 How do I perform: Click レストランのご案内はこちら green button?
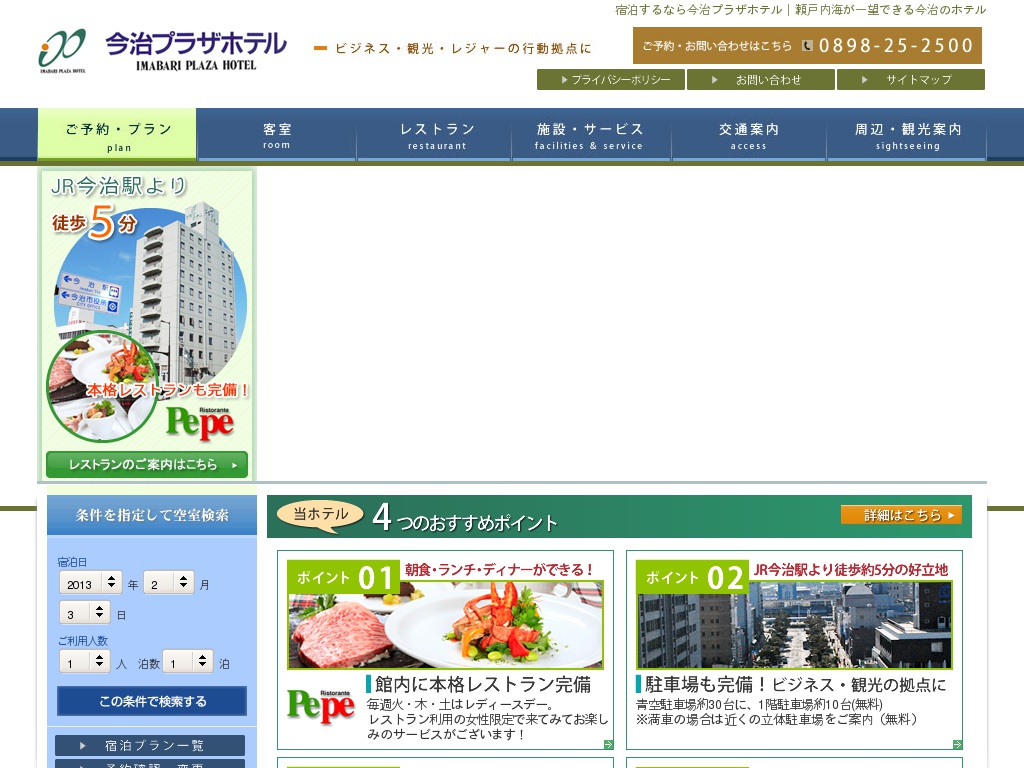pos(147,464)
